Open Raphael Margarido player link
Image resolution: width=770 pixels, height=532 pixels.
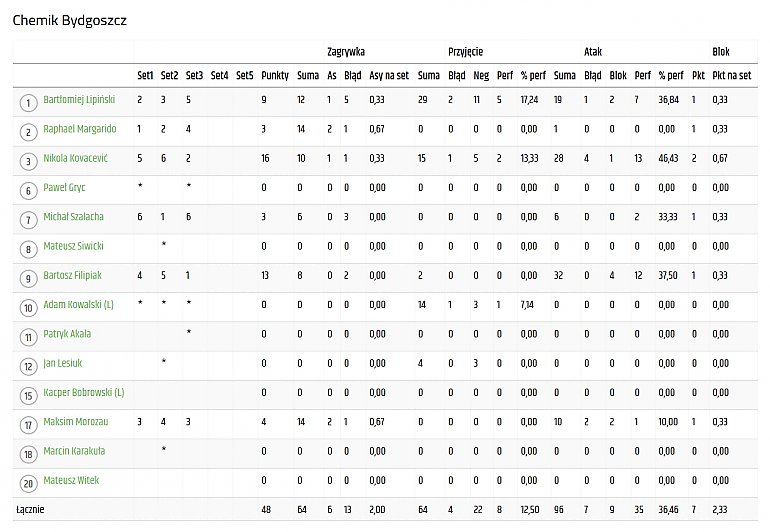[80, 129]
